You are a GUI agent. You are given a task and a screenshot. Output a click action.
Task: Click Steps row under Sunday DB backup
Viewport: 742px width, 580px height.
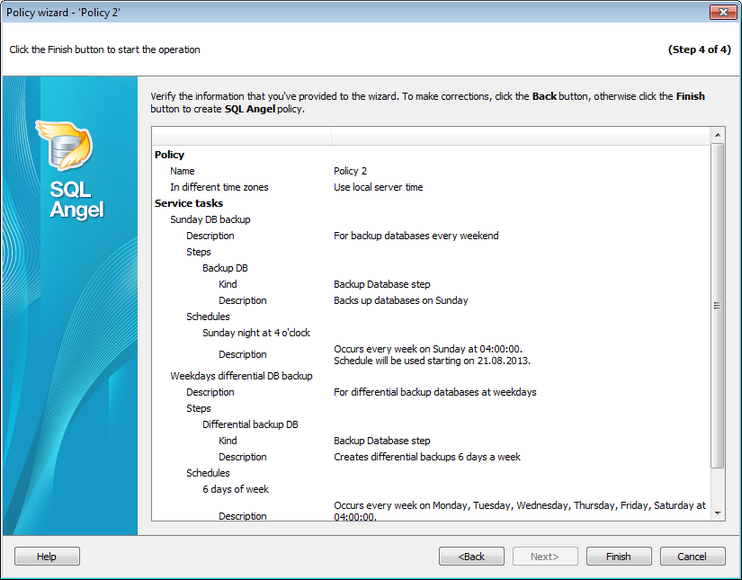click(x=431, y=252)
